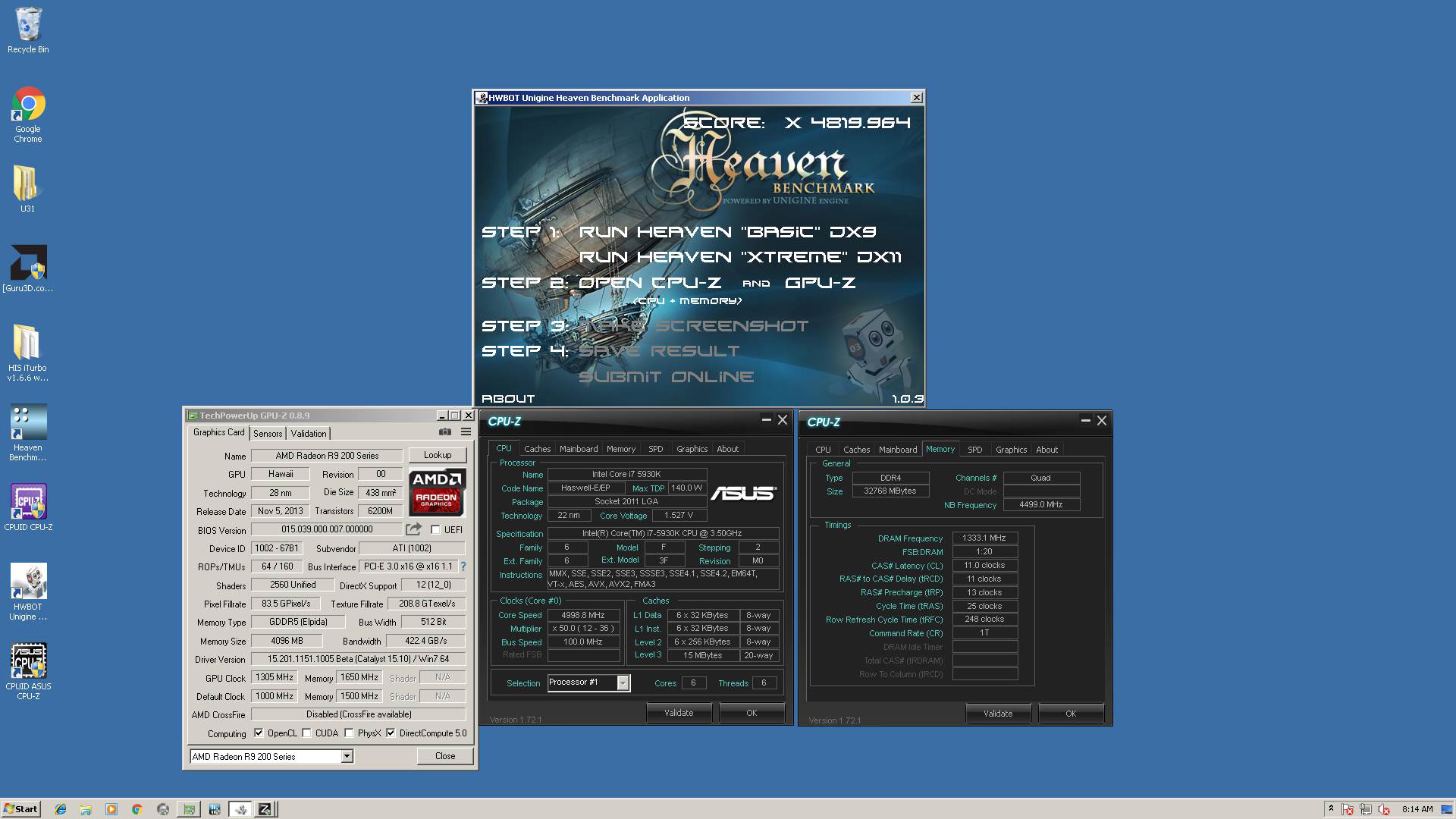Click the ABOUT link in HWBOT Heaven

click(508, 399)
